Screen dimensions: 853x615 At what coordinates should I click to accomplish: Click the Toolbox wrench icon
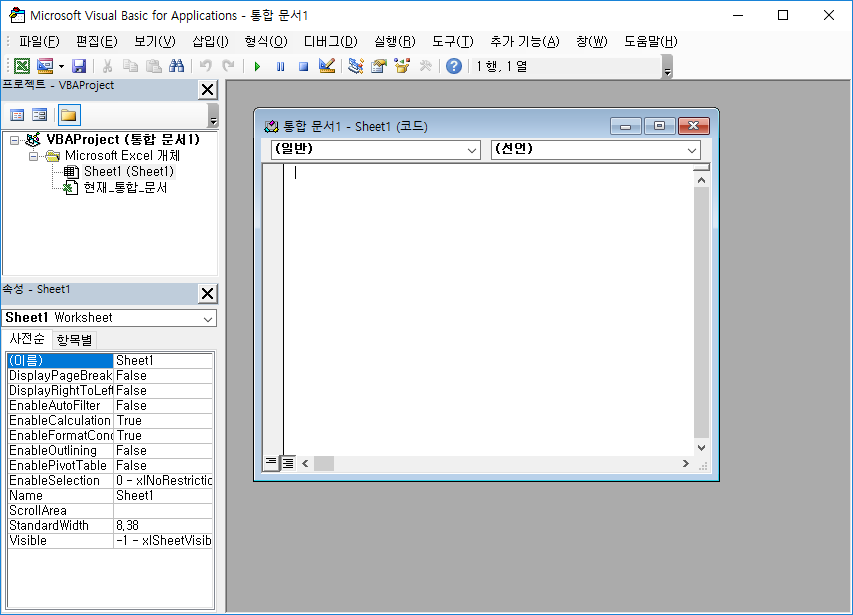click(425, 66)
